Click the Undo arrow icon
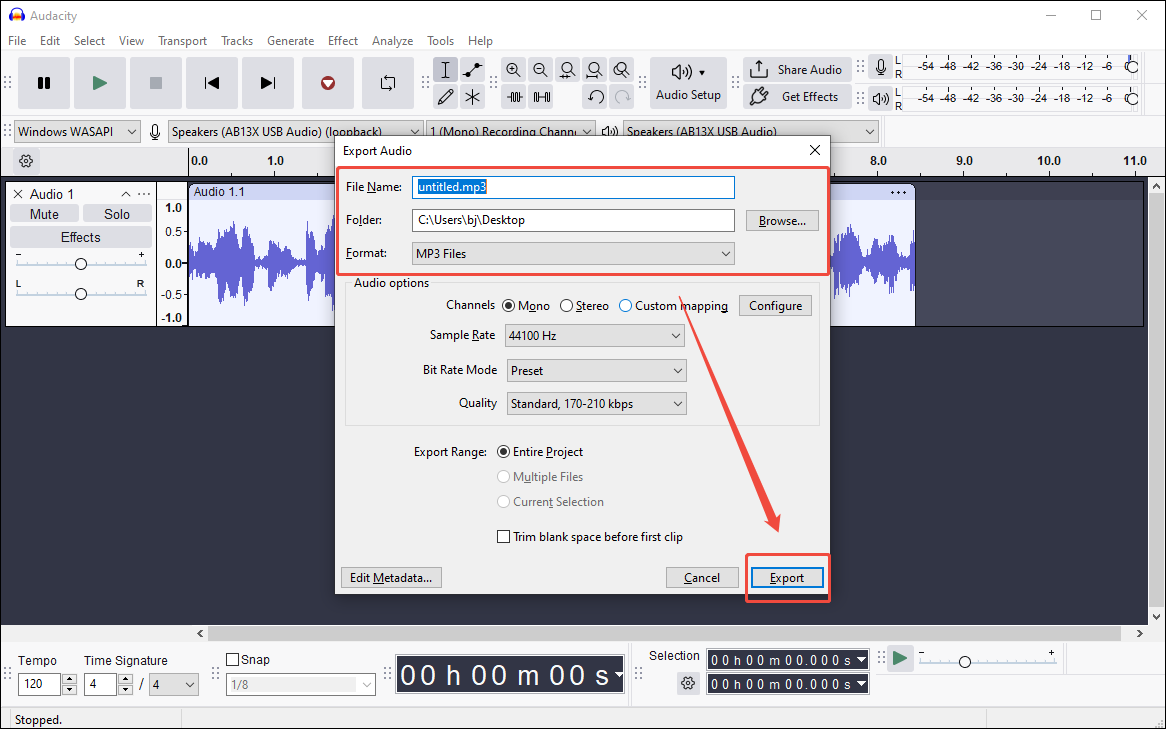1166x729 pixels. coord(595,97)
